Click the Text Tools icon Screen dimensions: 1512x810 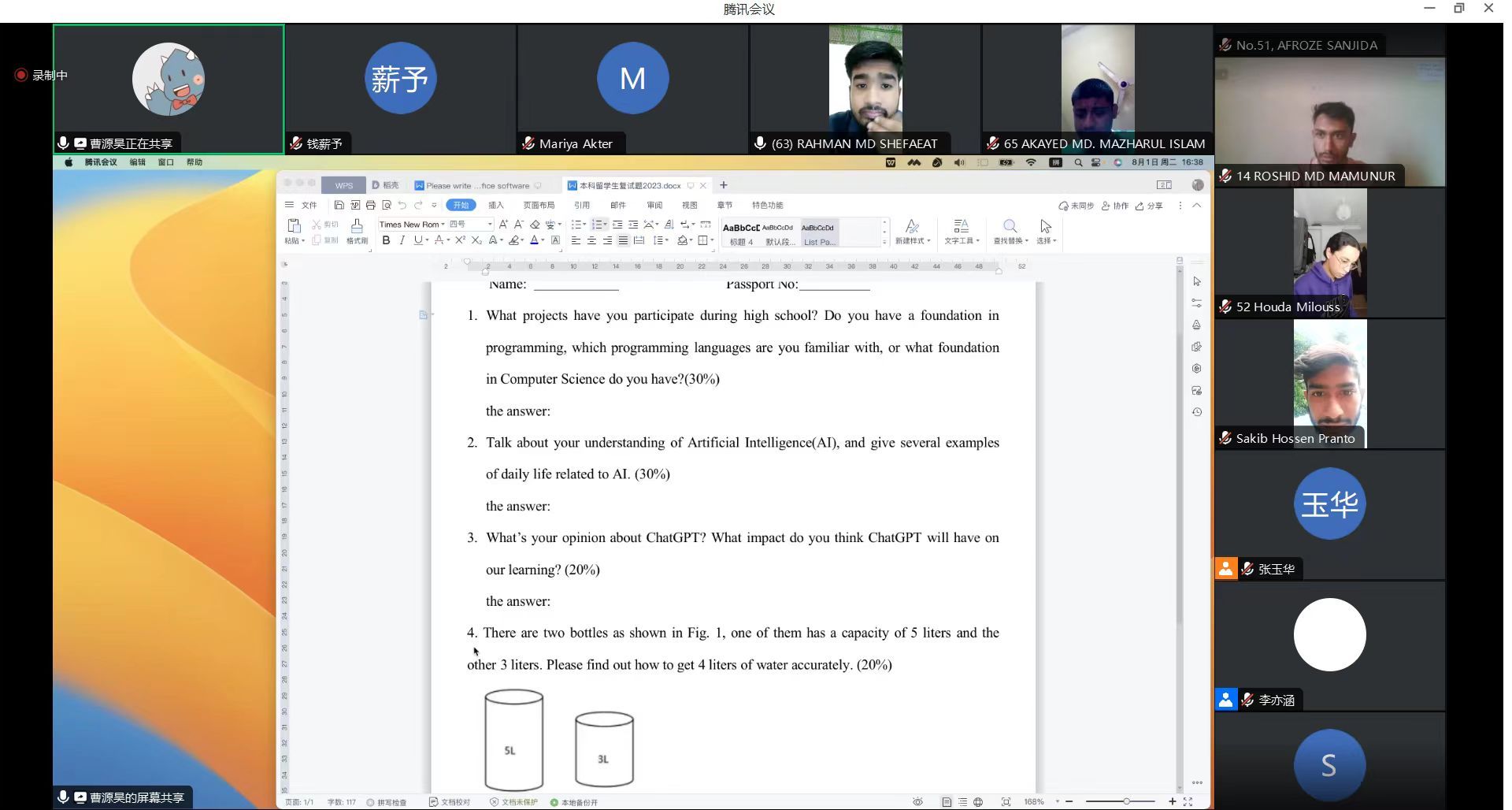pyautogui.click(x=961, y=226)
